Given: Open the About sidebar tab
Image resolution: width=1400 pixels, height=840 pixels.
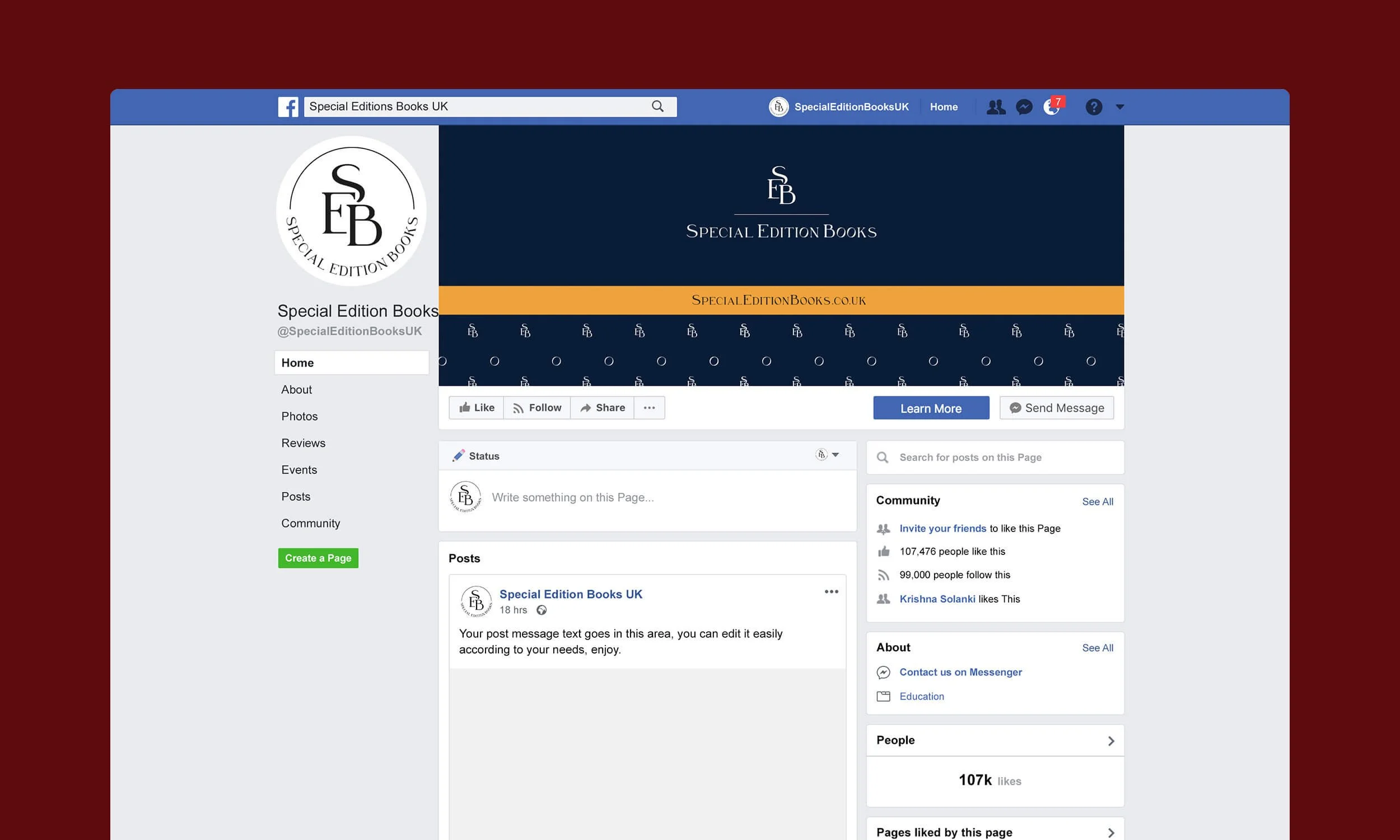Looking at the screenshot, I should coord(297,389).
